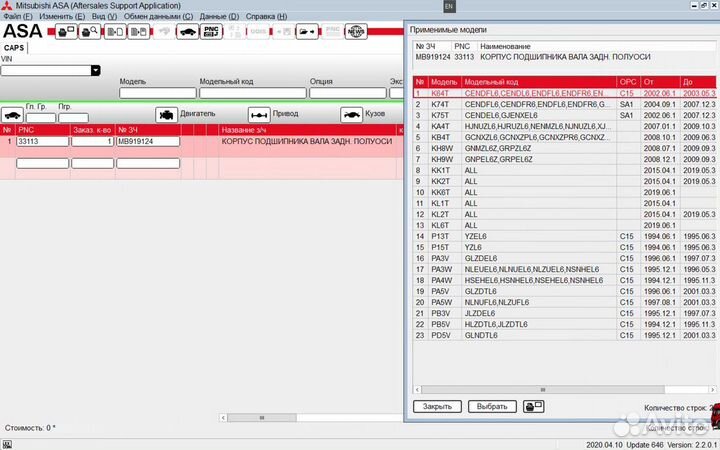Viewport: 720px width, 450px height.
Task: Click the greyed engine part toolbar icon
Action: coord(164,32)
